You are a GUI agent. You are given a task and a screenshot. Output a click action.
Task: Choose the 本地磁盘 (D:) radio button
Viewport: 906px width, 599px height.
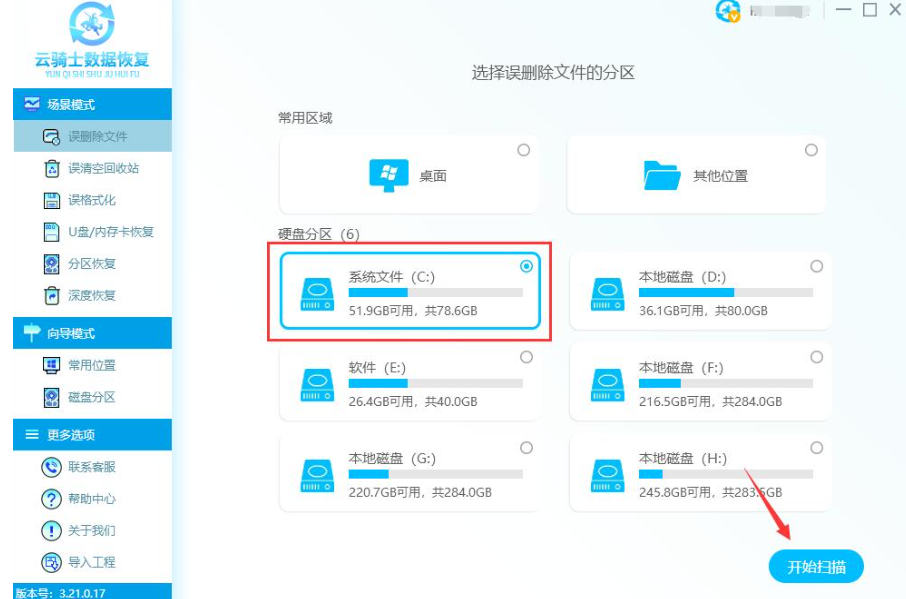(x=816, y=266)
